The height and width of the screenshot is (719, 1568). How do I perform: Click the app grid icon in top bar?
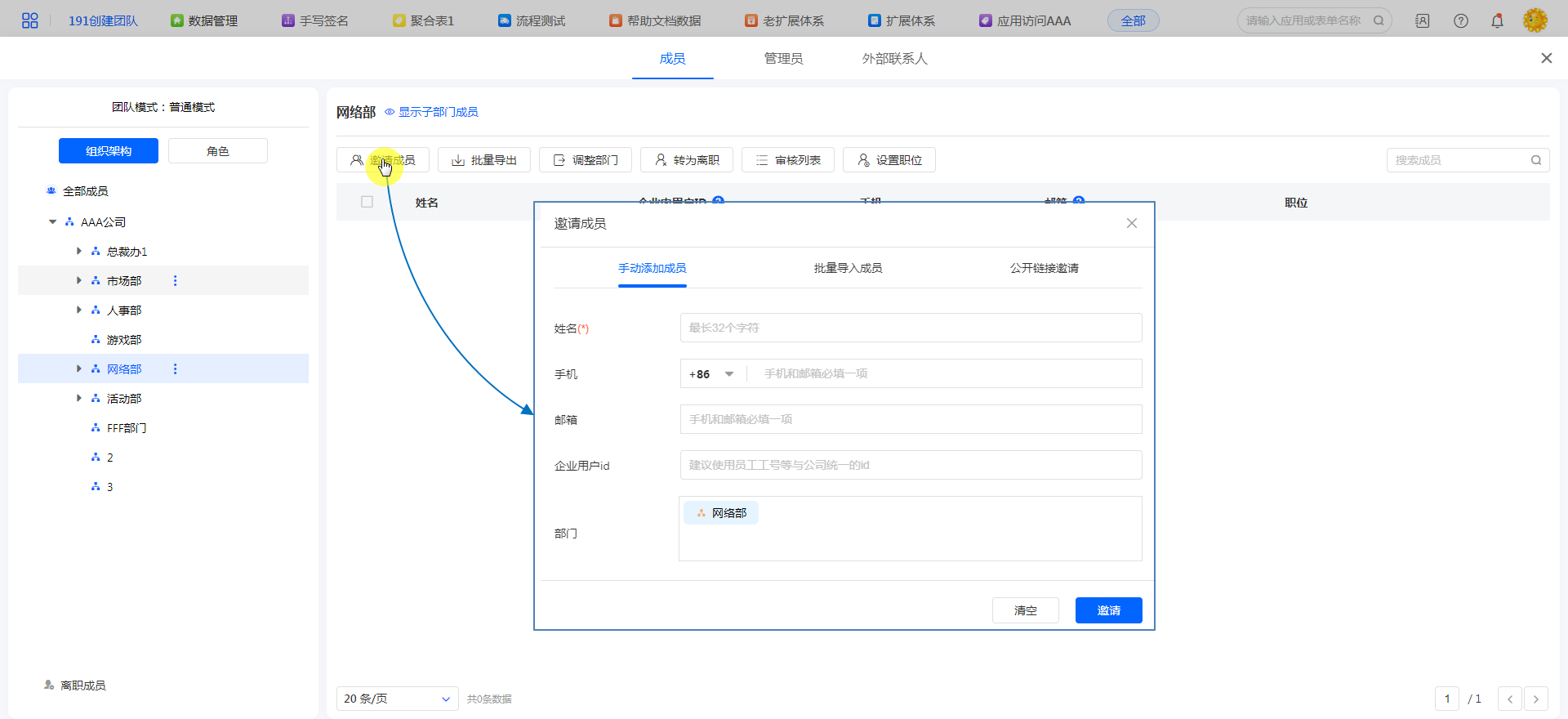[29, 20]
